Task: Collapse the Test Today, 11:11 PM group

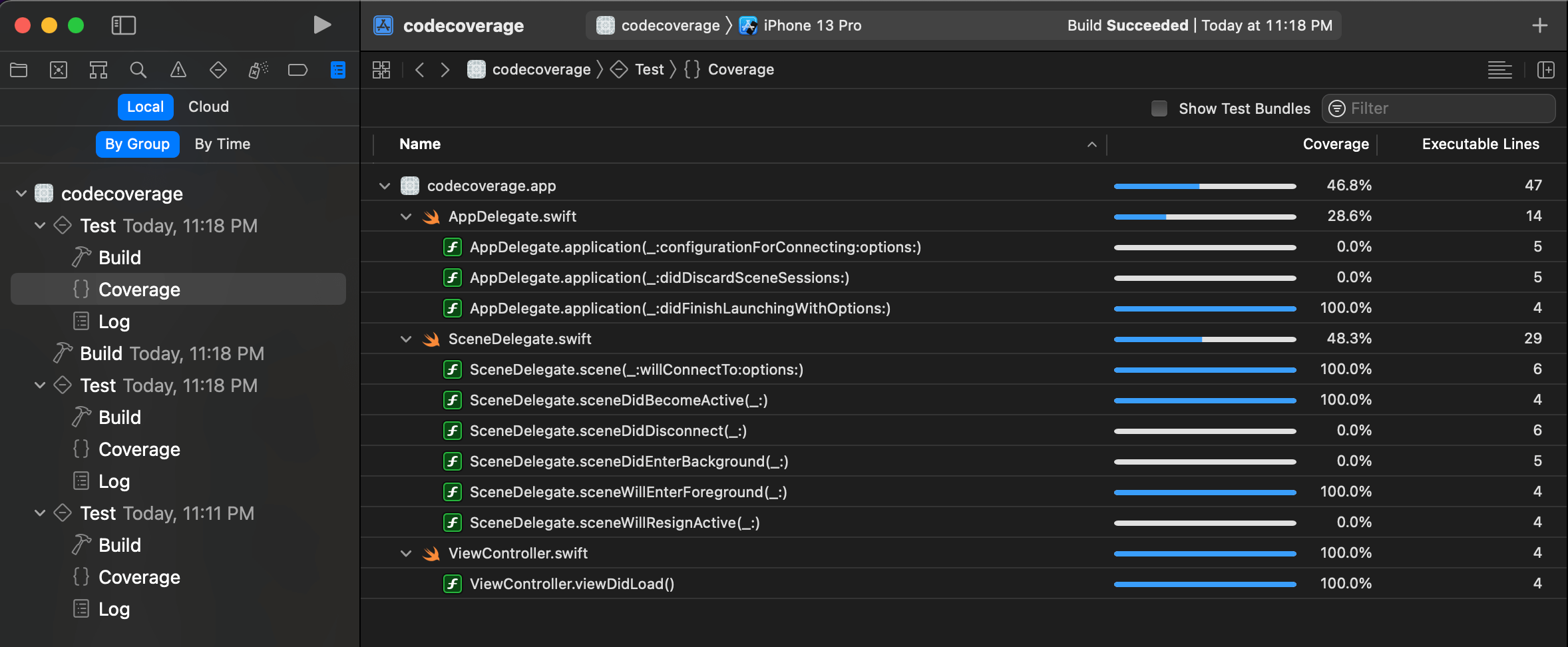Action: (x=40, y=513)
